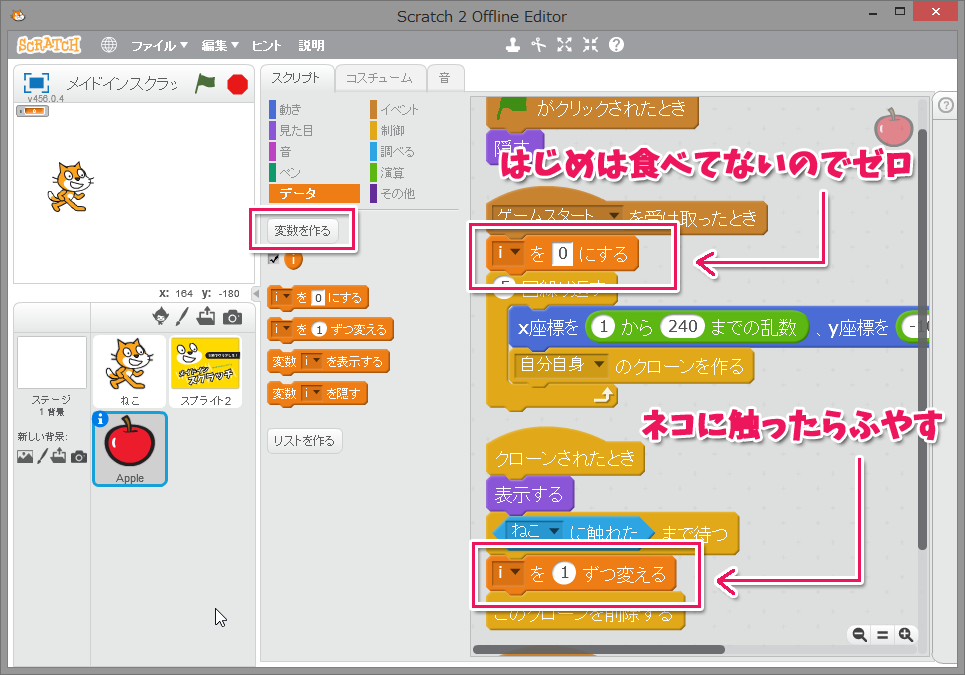Start project with green flag
The width and height of the screenshot is (965, 675).
[x=206, y=84]
